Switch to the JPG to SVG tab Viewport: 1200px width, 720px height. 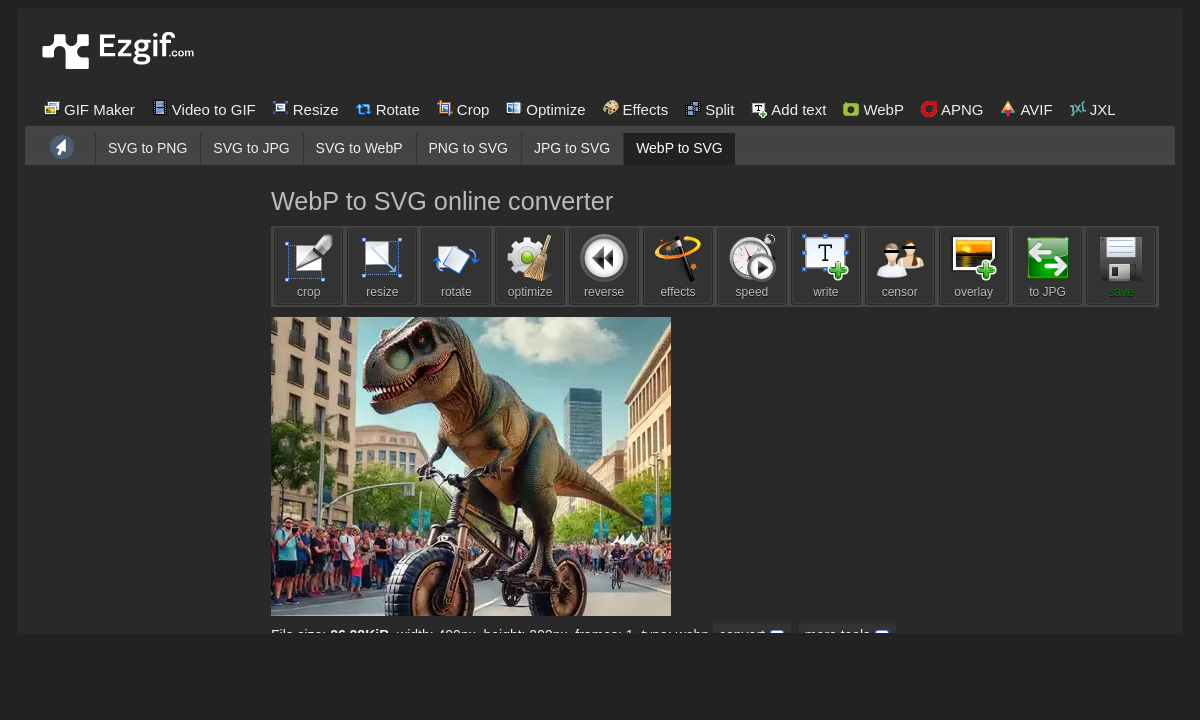click(571, 148)
